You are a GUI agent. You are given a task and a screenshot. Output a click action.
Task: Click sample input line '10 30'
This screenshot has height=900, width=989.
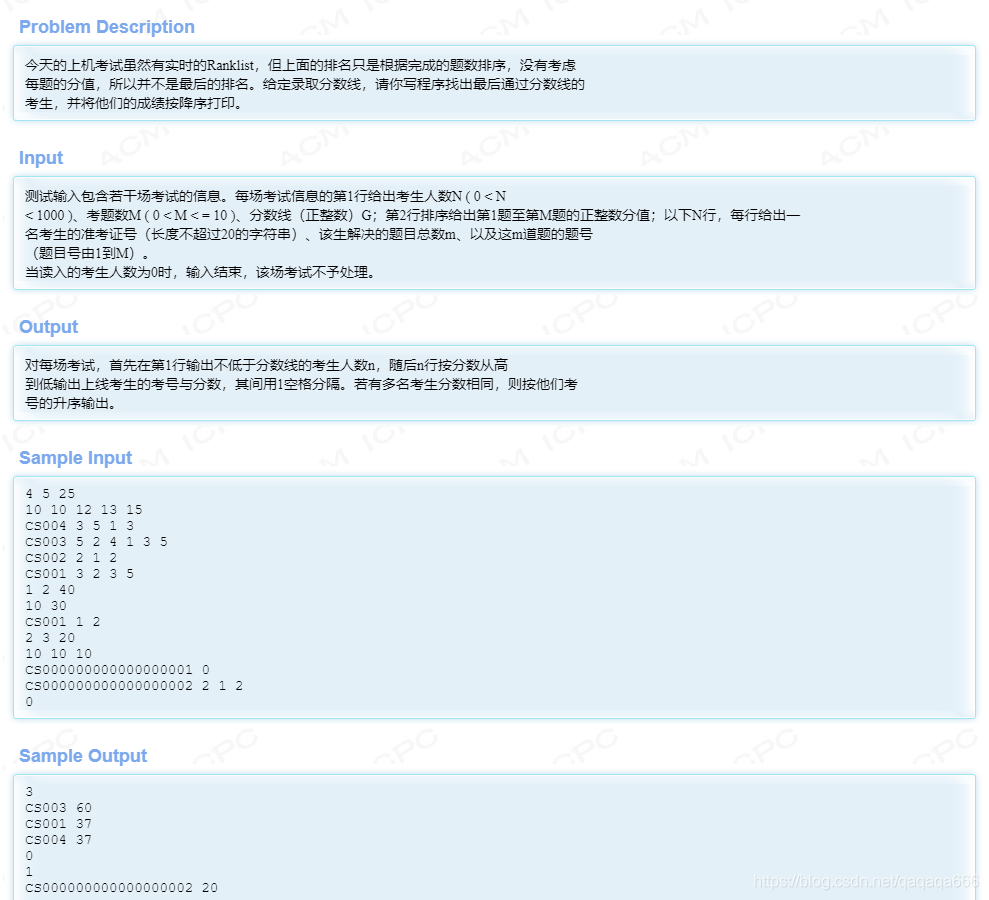pyautogui.click(x=46, y=606)
